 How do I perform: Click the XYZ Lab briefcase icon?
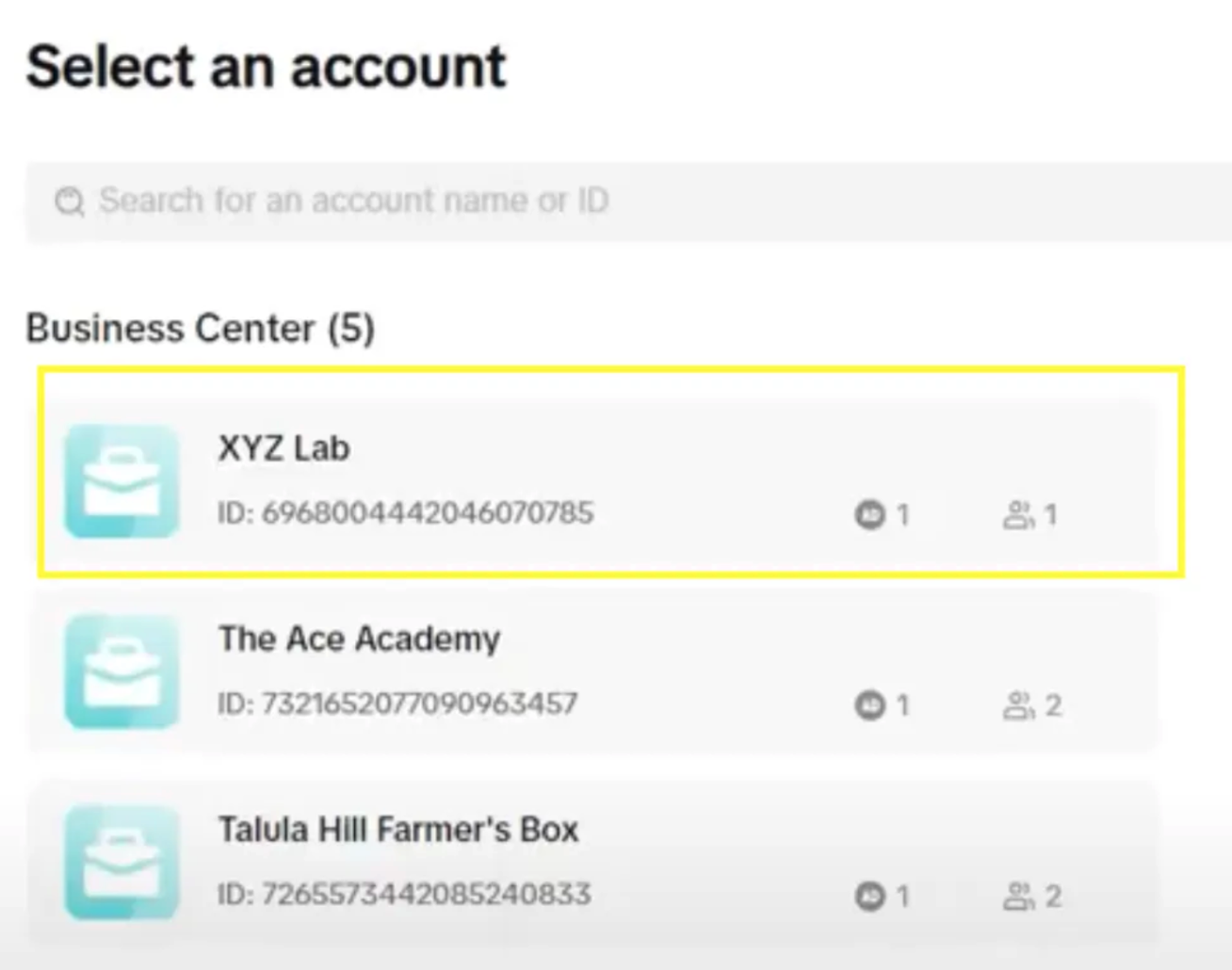[x=122, y=481]
